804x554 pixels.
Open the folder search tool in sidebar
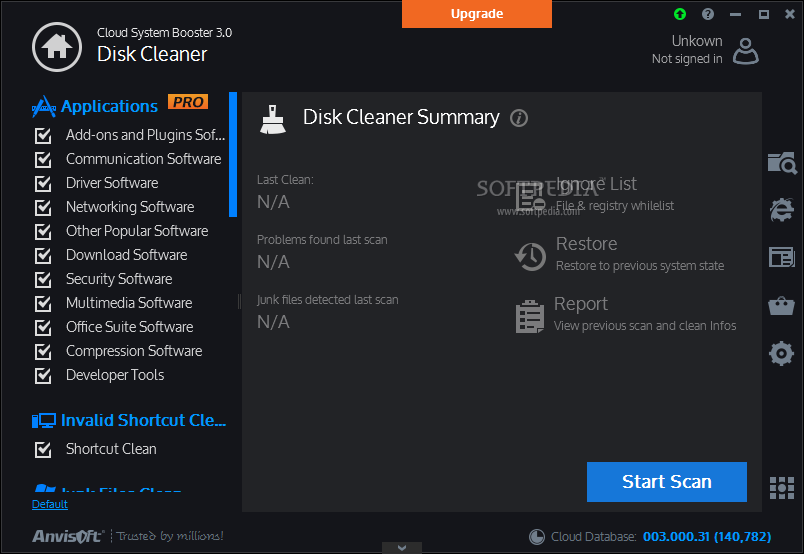tap(782, 164)
